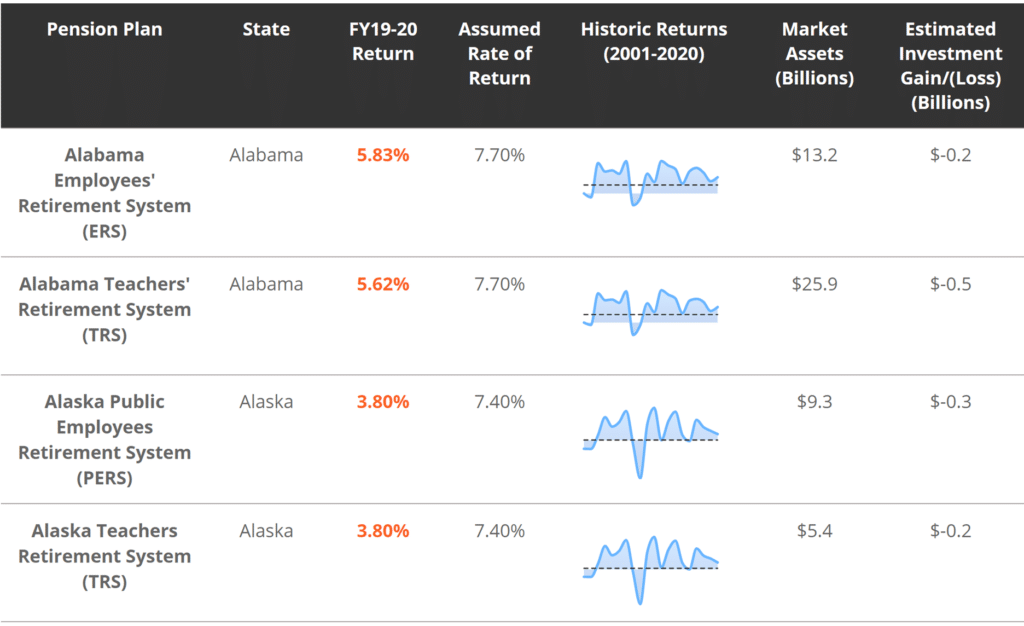Viewport: 1024px width, 626px height.
Task: View Alabama TRS historic returns sparkline chart
Action: [651, 310]
